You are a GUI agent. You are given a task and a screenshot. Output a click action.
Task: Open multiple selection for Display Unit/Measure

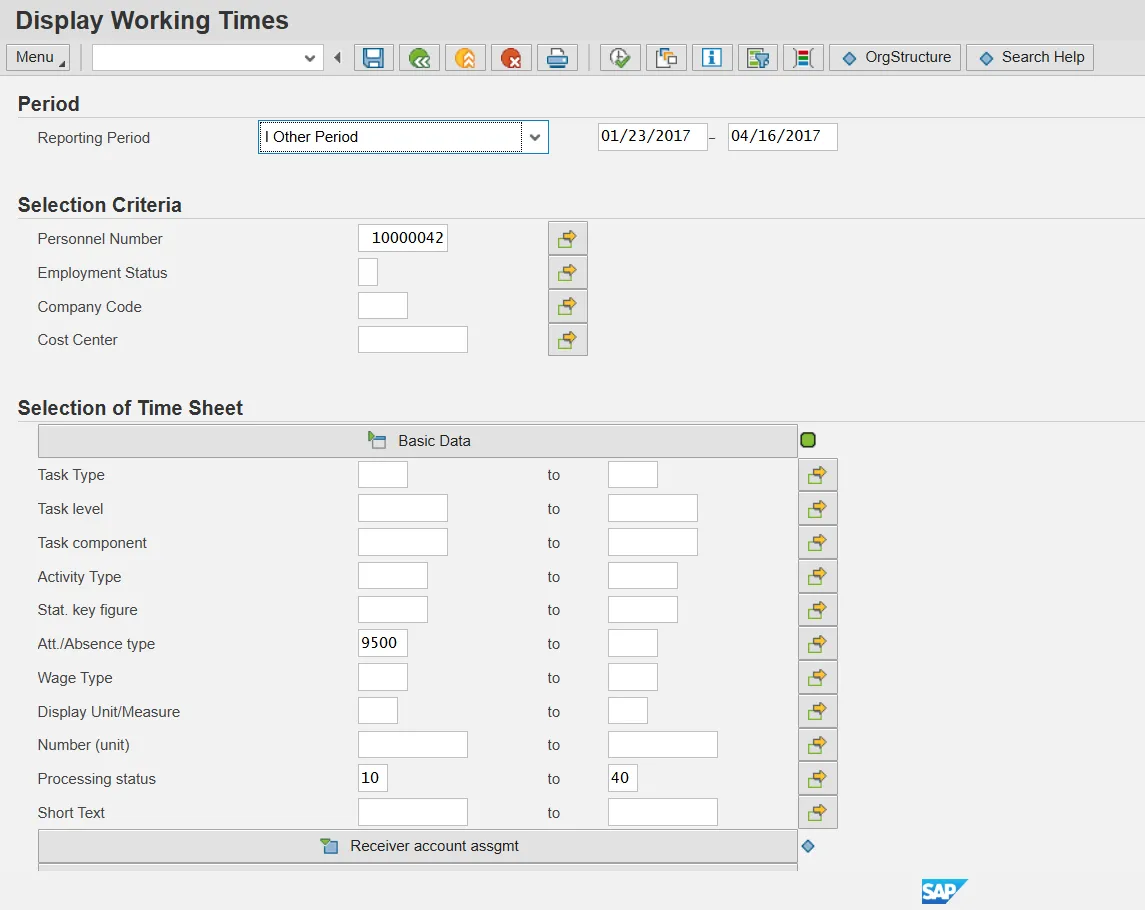coord(818,711)
